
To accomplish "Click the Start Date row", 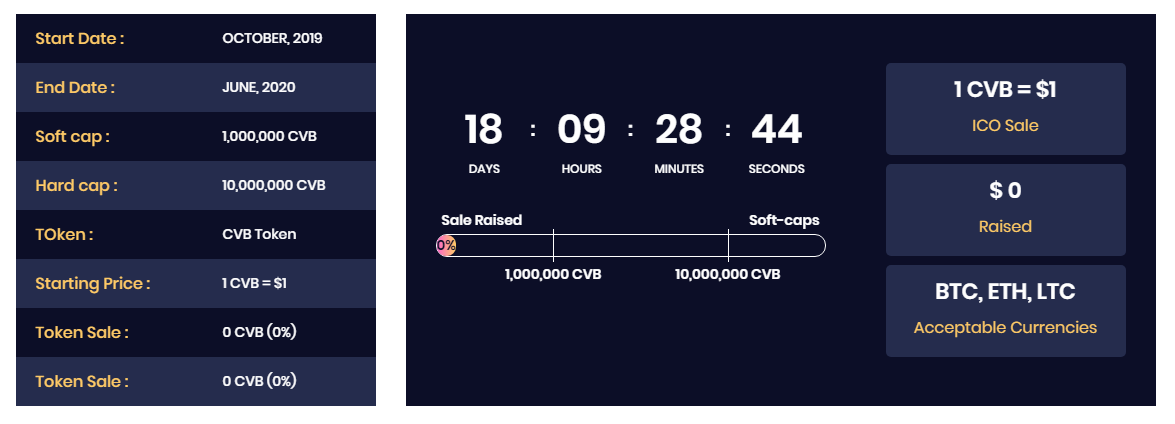I will click(x=196, y=39).
